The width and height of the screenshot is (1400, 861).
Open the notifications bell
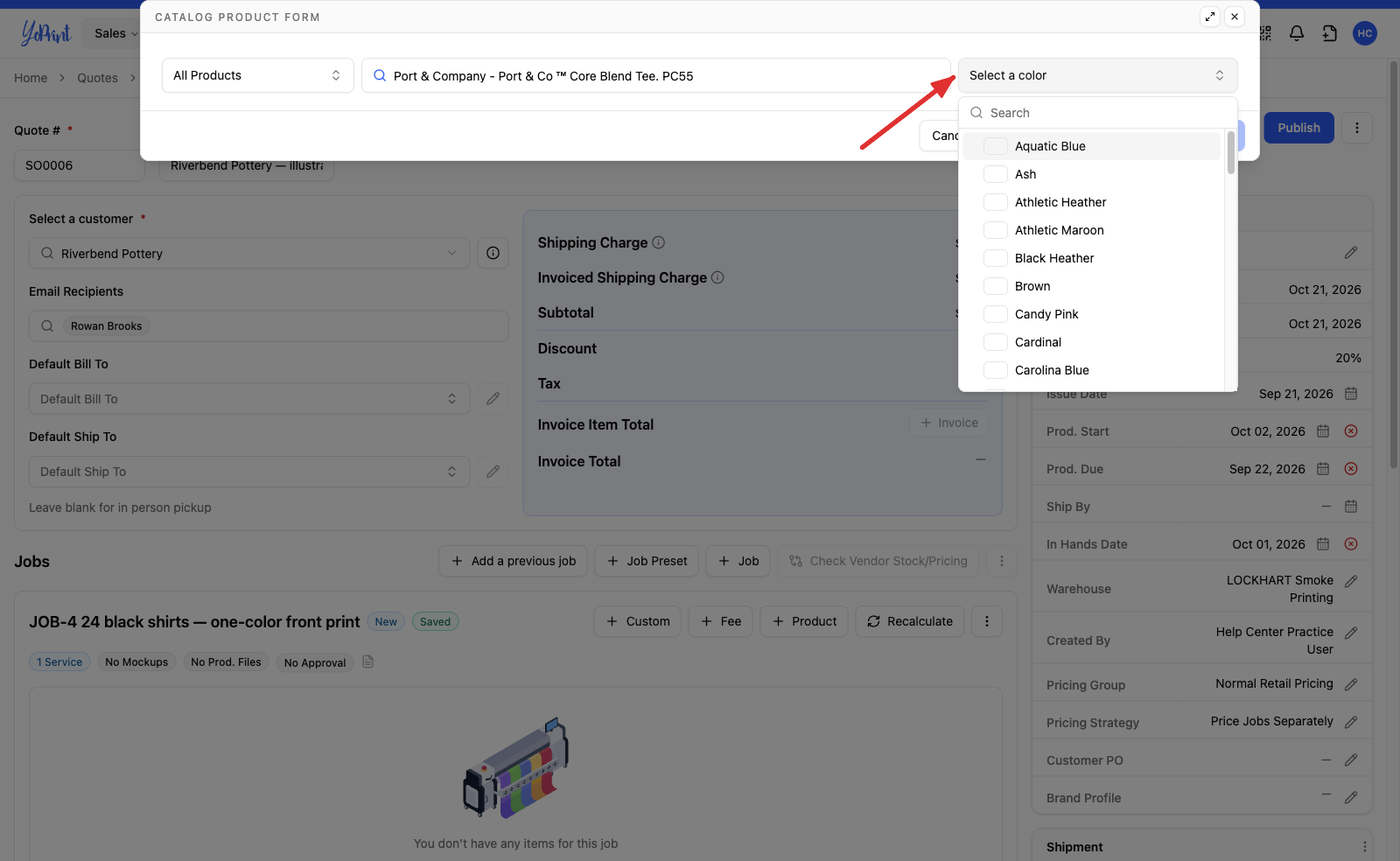(1297, 33)
